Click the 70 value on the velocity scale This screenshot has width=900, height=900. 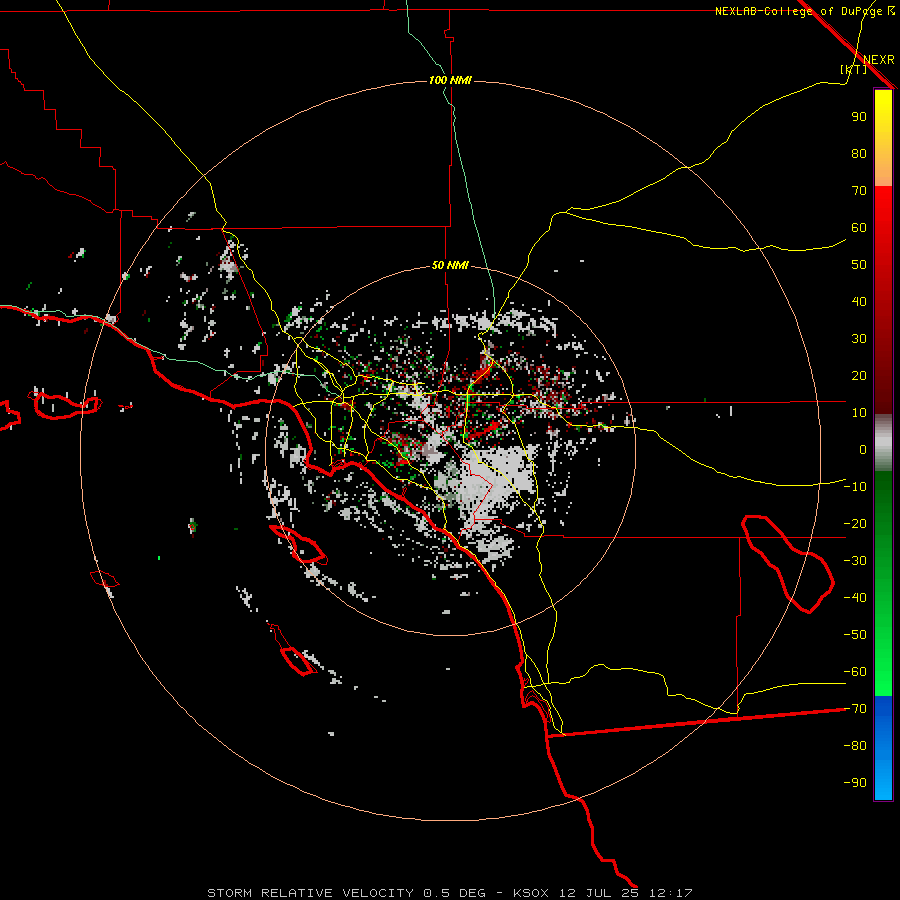[859, 191]
